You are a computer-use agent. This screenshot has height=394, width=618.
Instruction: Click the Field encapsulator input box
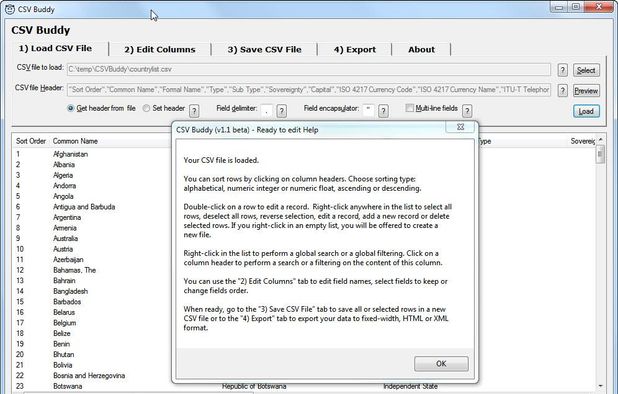[368, 110]
